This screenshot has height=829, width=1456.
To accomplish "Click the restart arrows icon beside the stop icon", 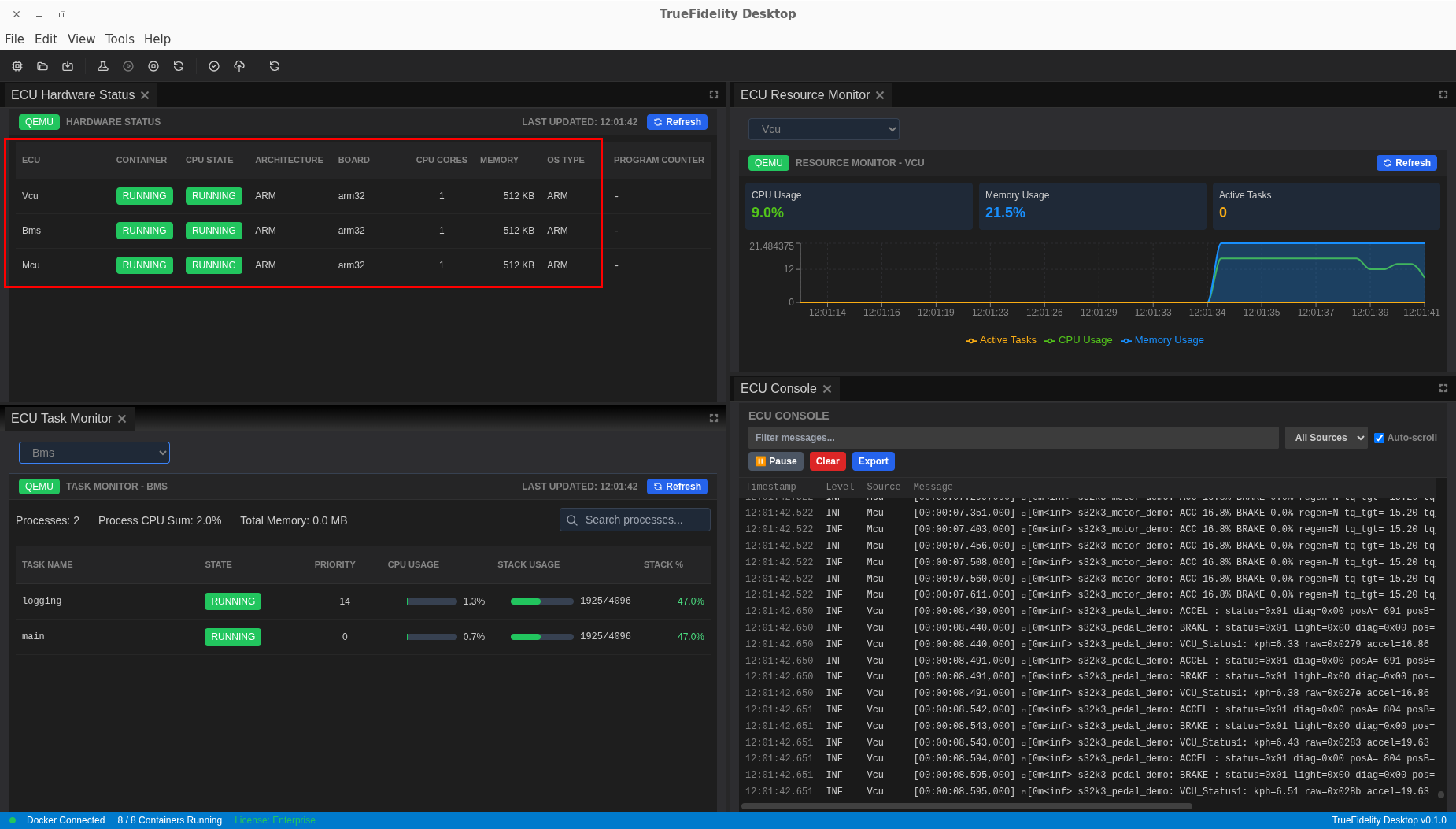I will [x=179, y=66].
